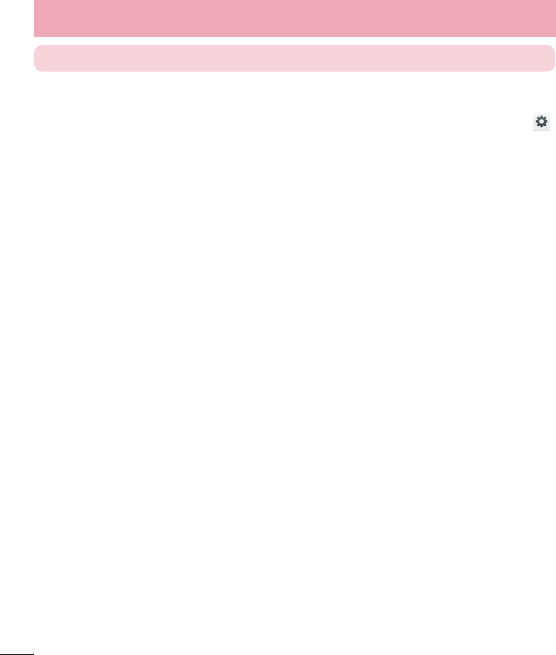Open the gear settings menu
This screenshot has width=556, height=655.
tap(541, 122)
